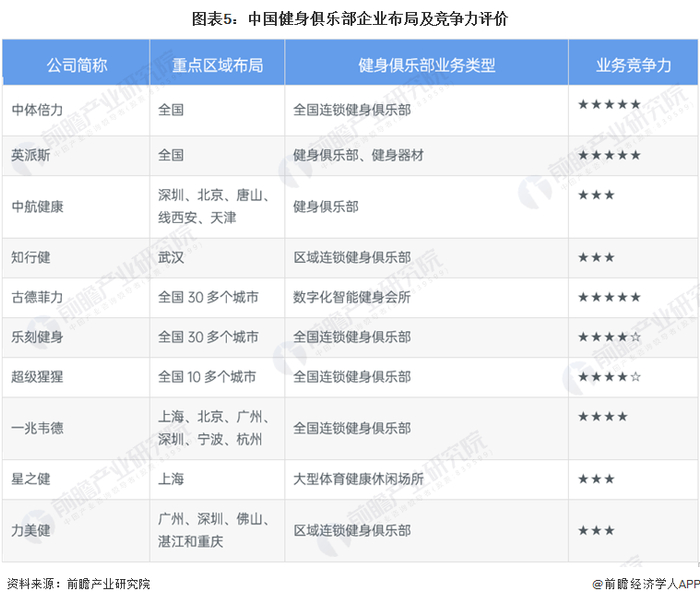Click the company name 一兆韦德
This screenshot has height=603, width=700.
pos(37,428)
